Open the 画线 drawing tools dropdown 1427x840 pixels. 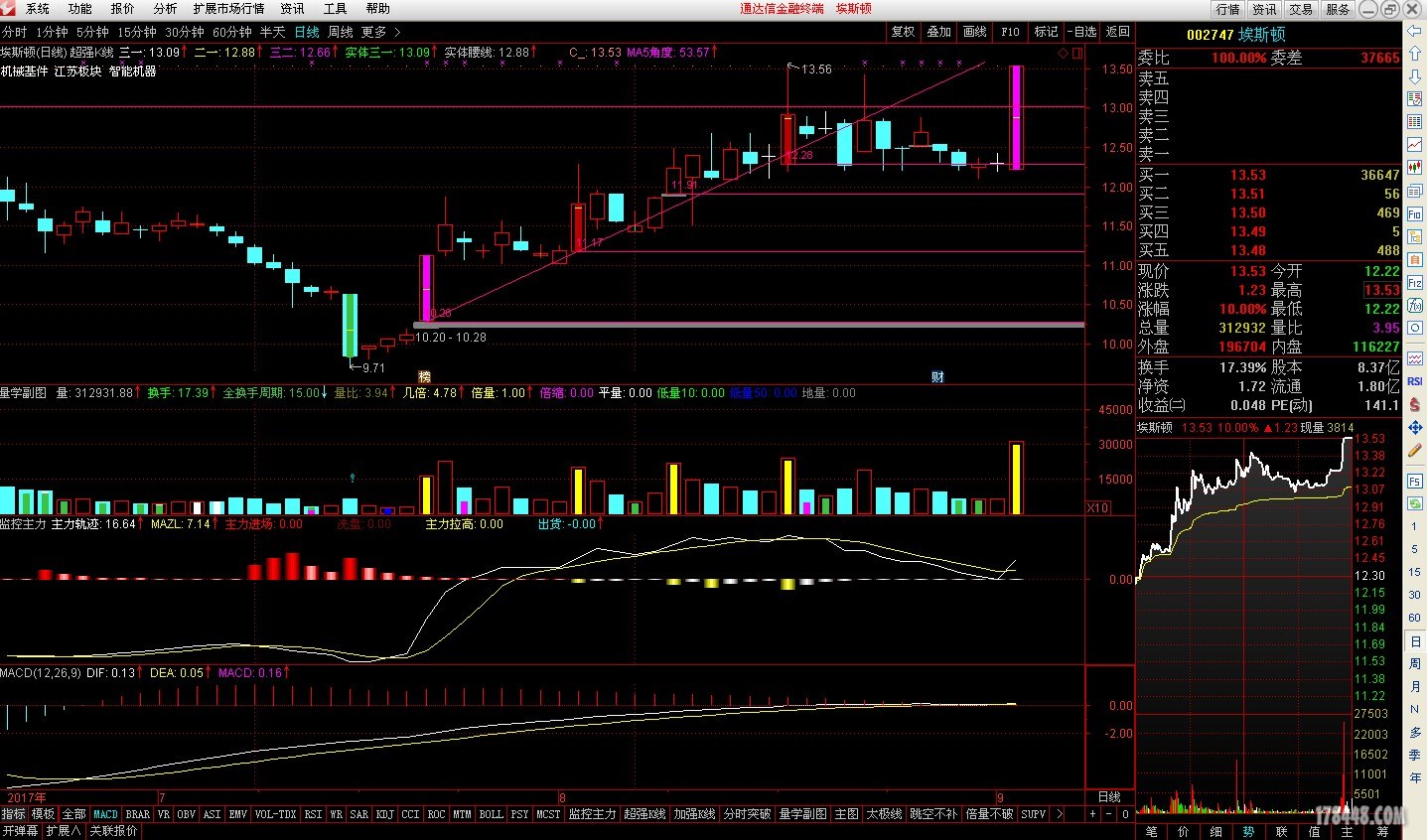tap(975, 32)
